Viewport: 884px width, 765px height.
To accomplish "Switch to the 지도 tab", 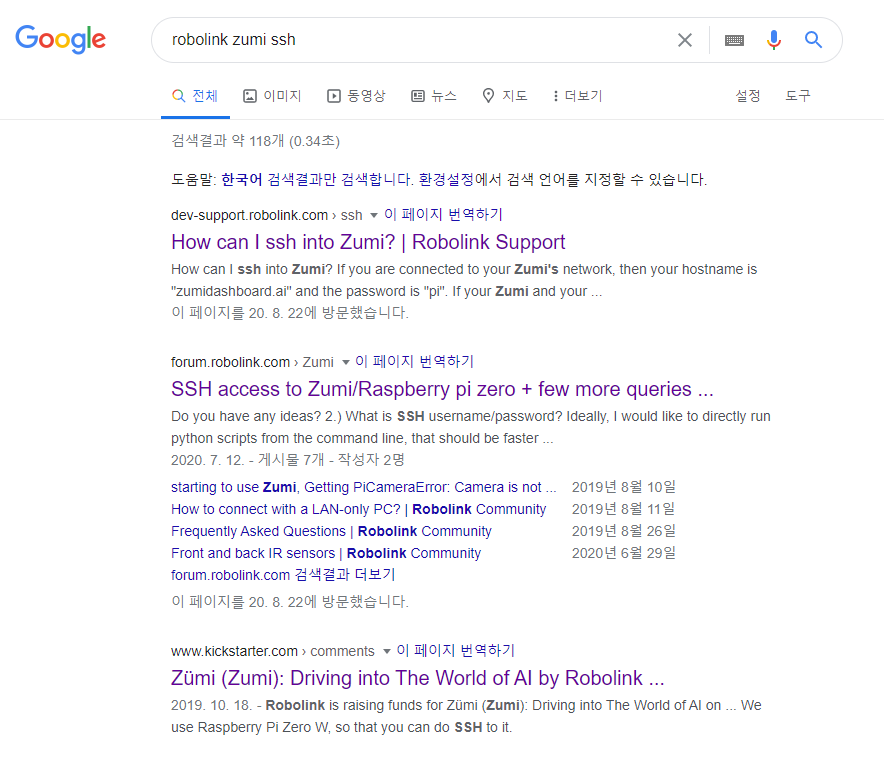I will [x=505, y=96].
